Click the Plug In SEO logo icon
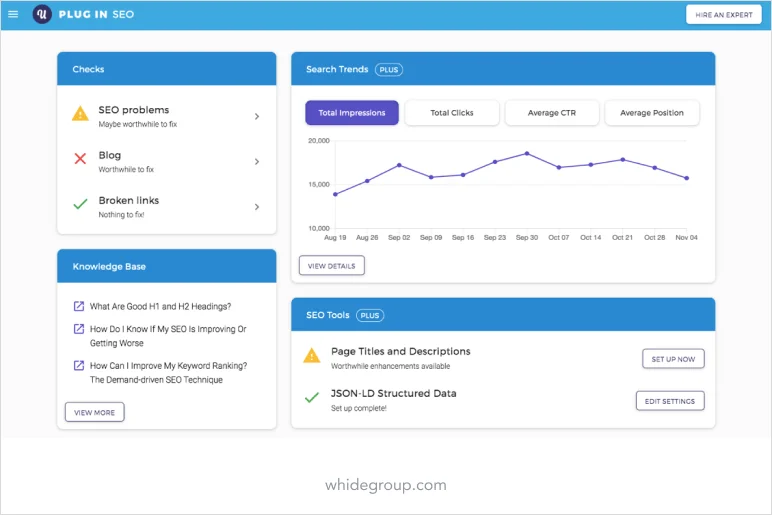This screenshot has width=772, height=515. pos(42,14)
